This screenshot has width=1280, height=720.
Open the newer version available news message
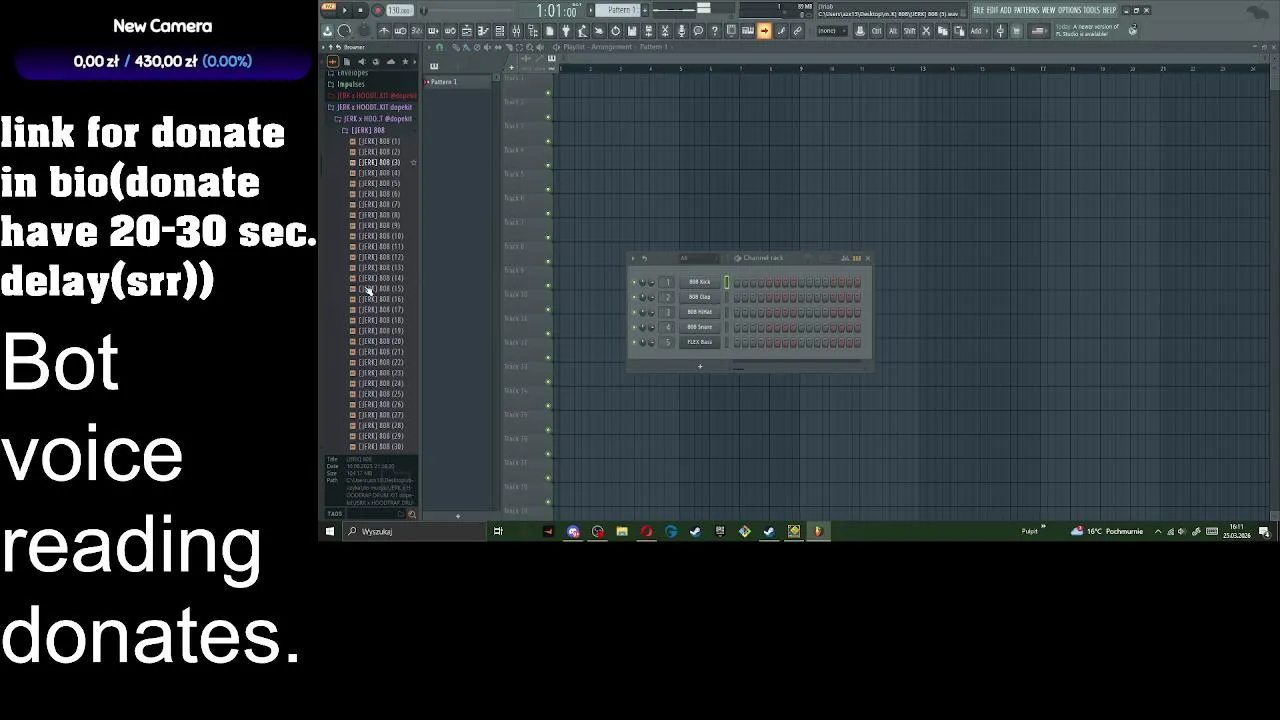pos(1087,30)
